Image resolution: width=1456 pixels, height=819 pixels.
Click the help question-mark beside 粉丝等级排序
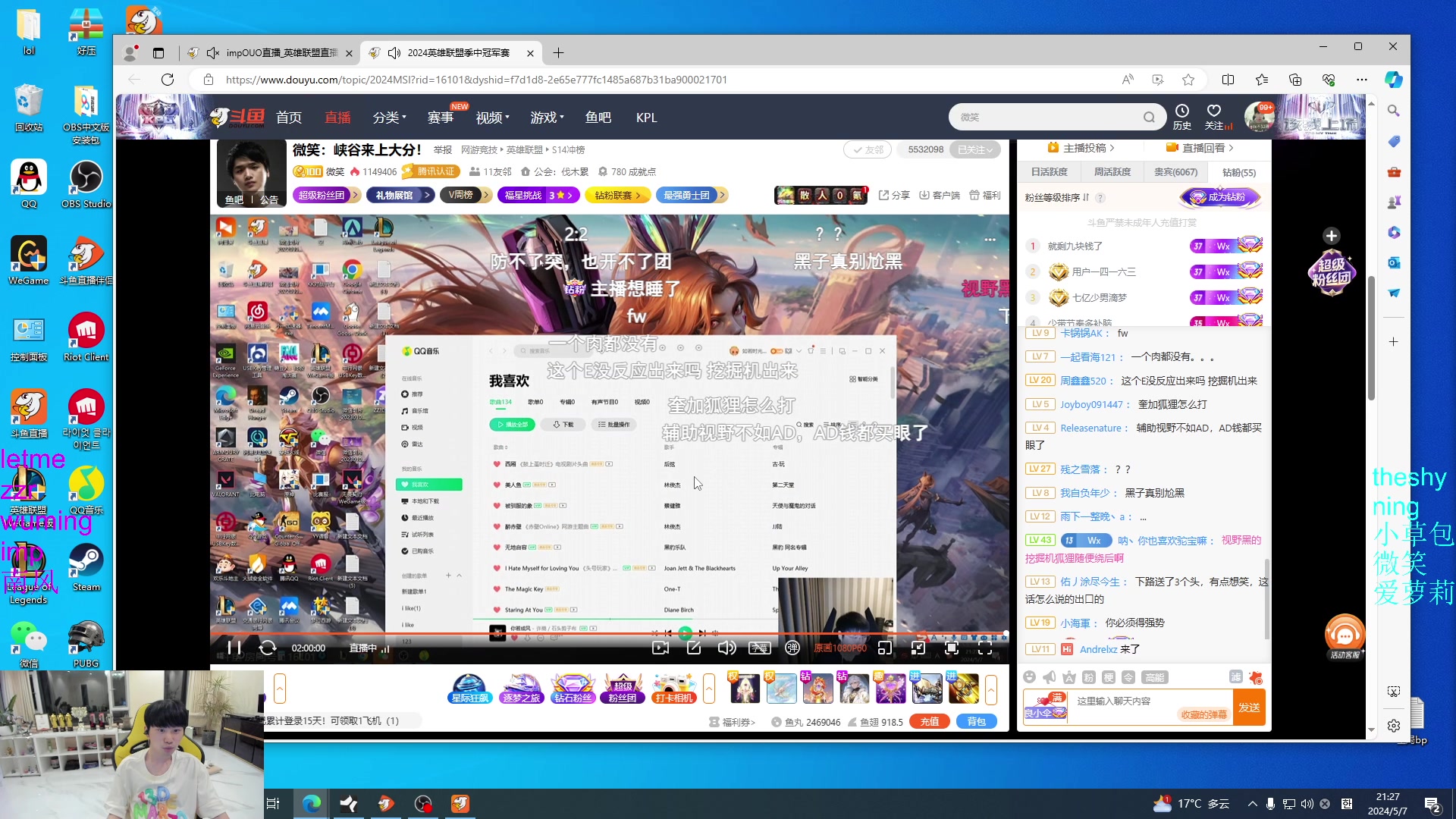pyautogui.click(x=1100, y=198)
